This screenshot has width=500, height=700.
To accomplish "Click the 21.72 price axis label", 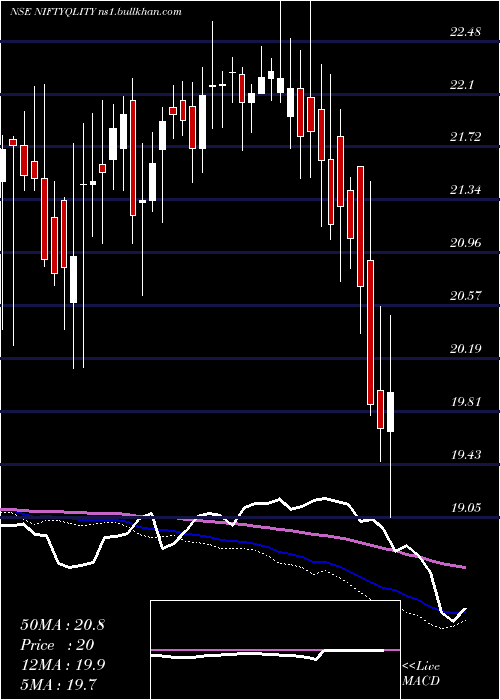I will point(465,138).
